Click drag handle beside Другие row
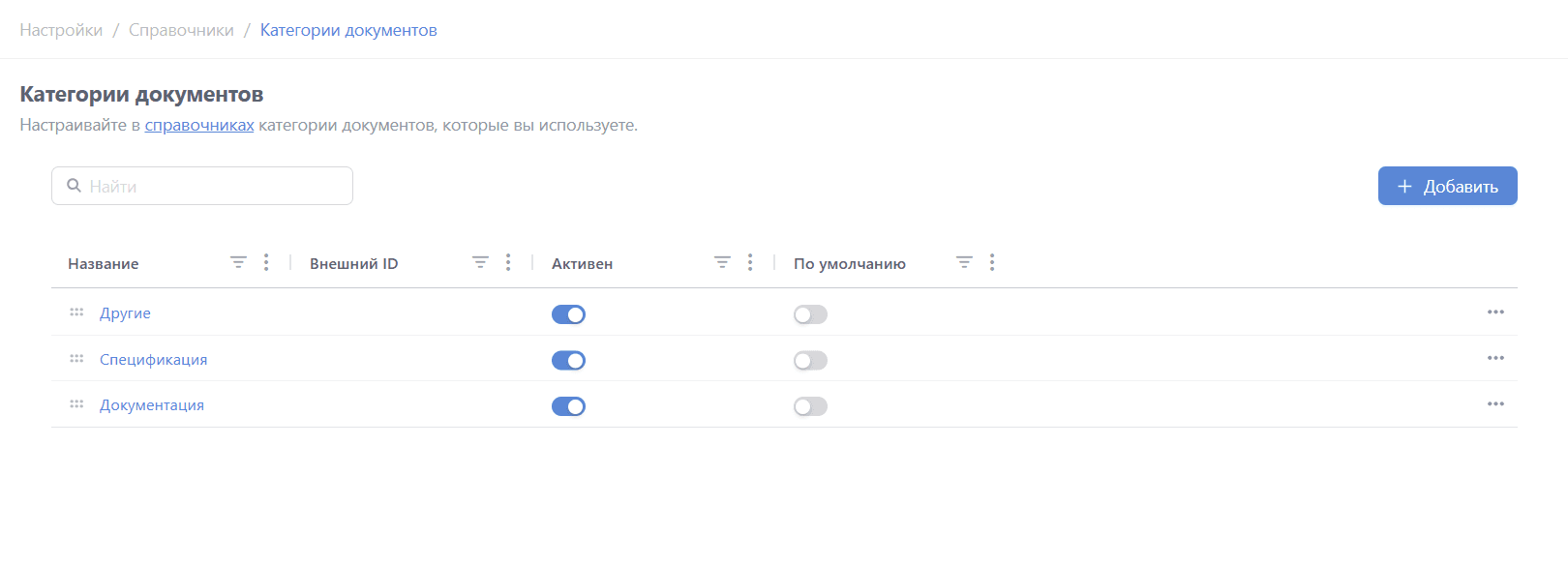1568x565 pixels. point(76,312)
